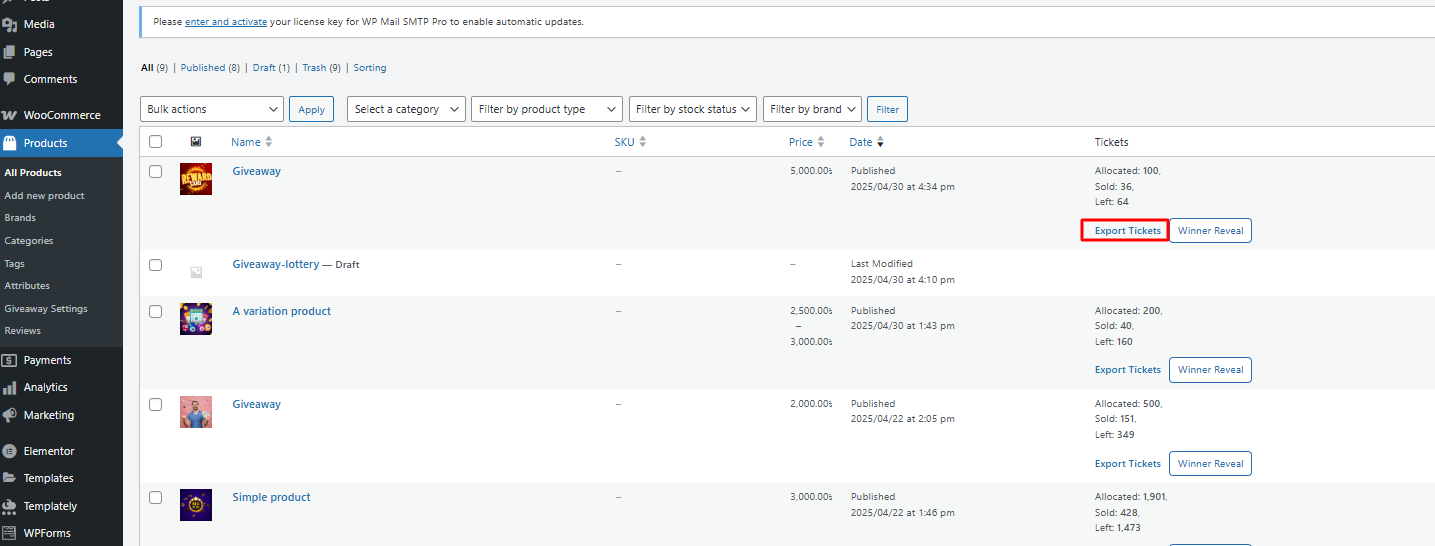Viewport: 1435px width, 546px height.
Task: Open Filter by stock status dropdown
Action: pos(692,109)
